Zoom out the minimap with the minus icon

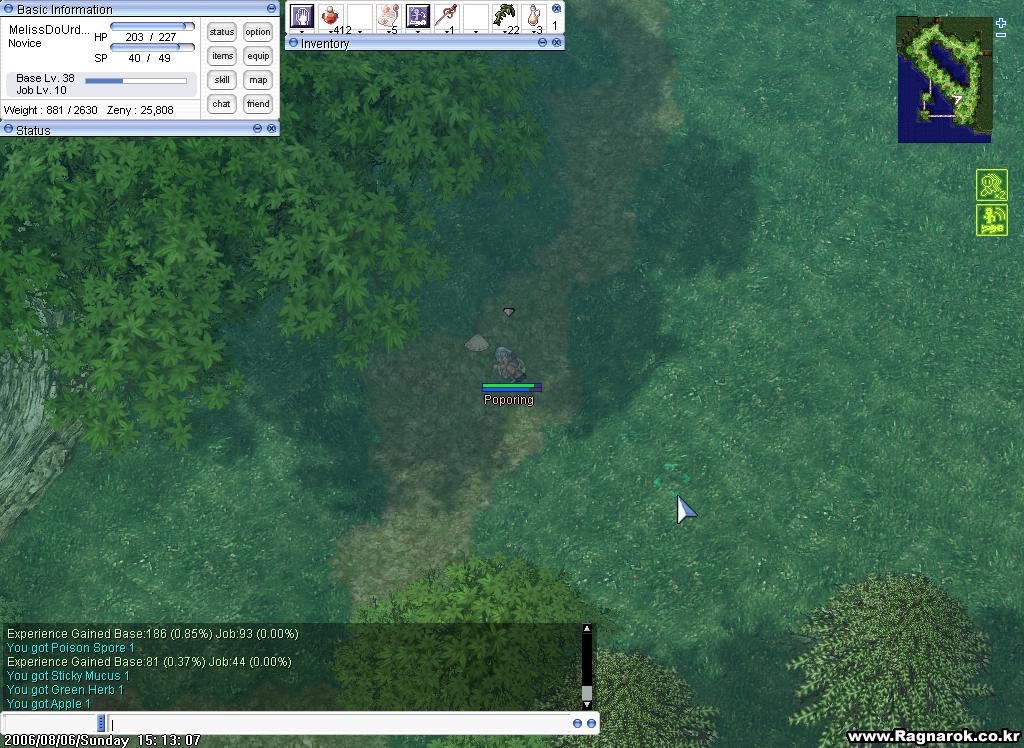pyautogui.click(x=1001, y=35)
